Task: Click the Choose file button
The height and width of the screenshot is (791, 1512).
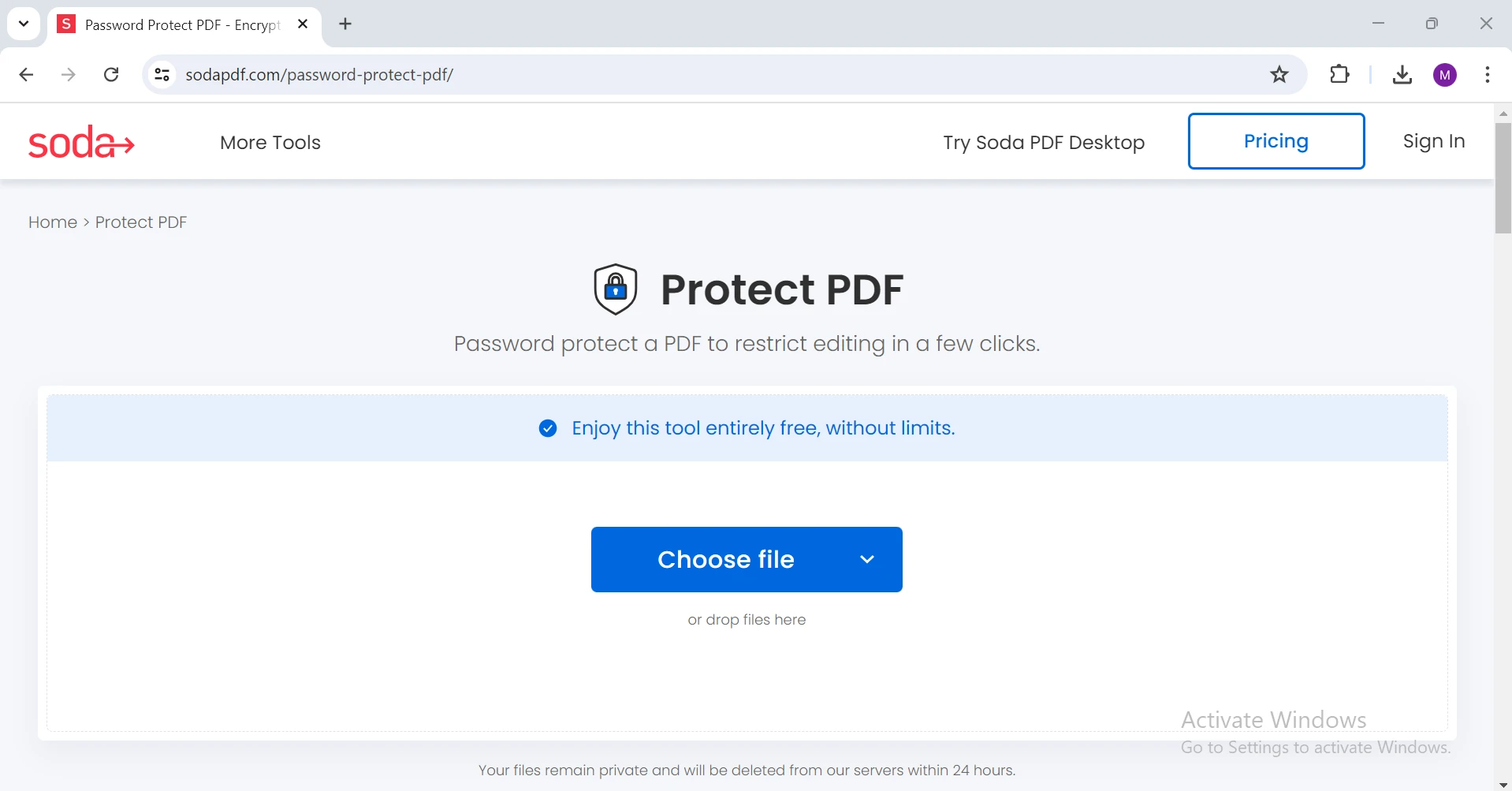Action: [x=747, y=559]
